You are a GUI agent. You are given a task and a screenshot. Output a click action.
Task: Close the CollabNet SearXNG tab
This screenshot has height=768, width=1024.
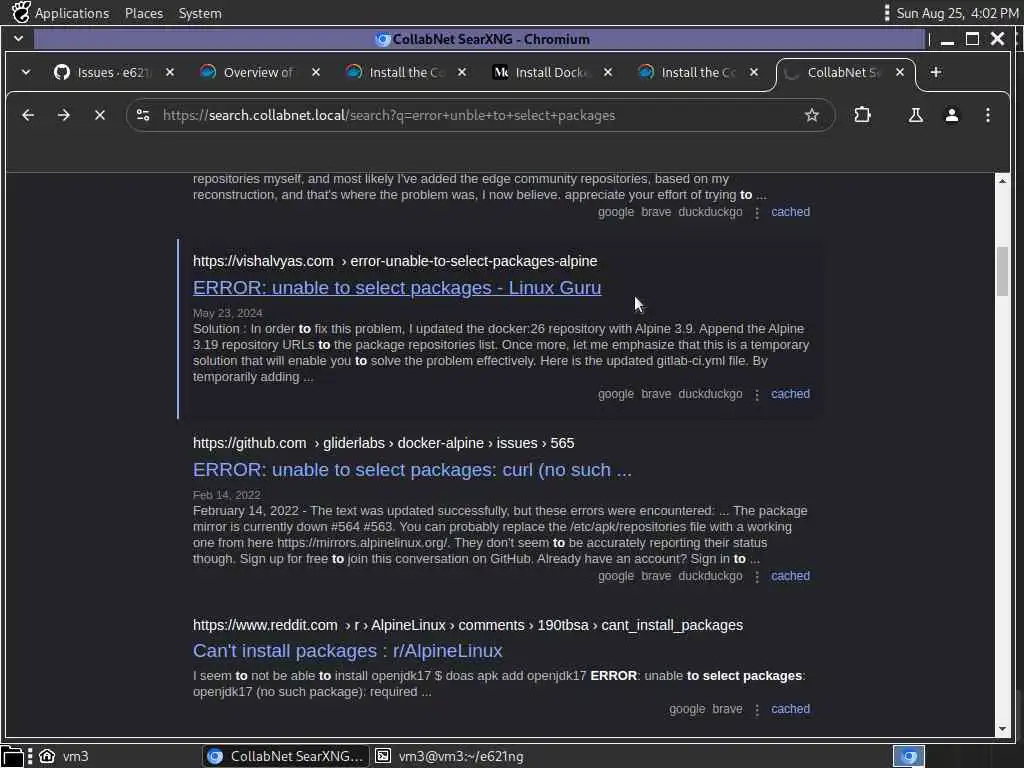coord(900,72)
